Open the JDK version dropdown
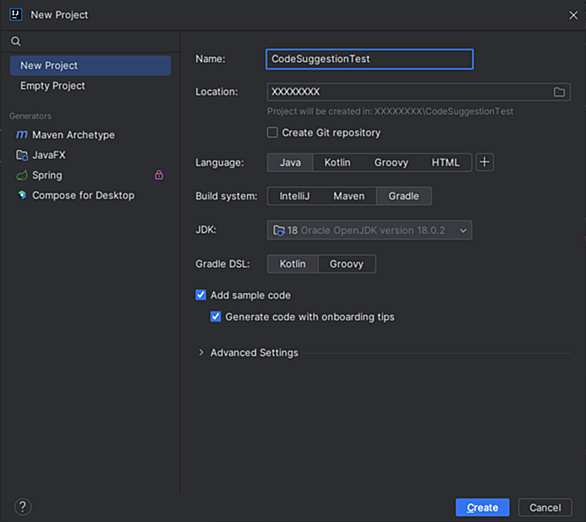 369,230
